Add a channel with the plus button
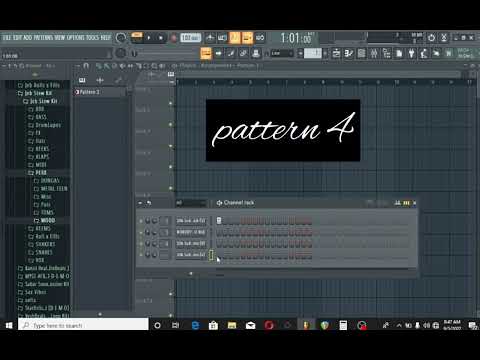The image size is (480, 360). pos(191,274)
